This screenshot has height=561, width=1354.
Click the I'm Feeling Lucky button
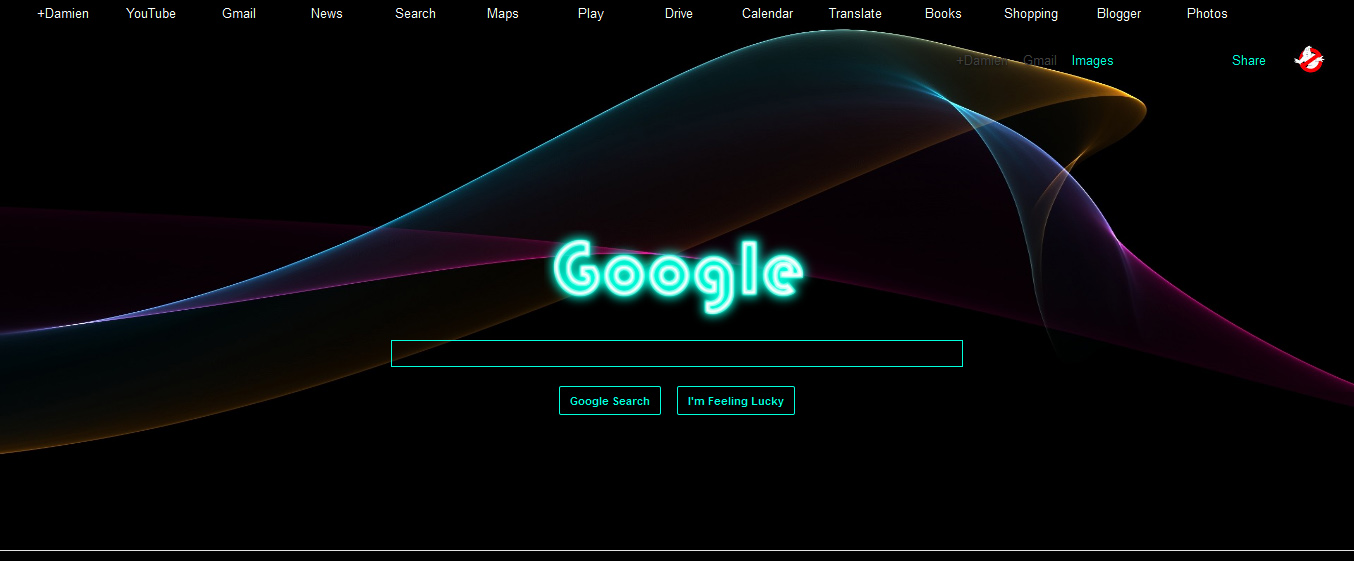[x=736, y=401]
